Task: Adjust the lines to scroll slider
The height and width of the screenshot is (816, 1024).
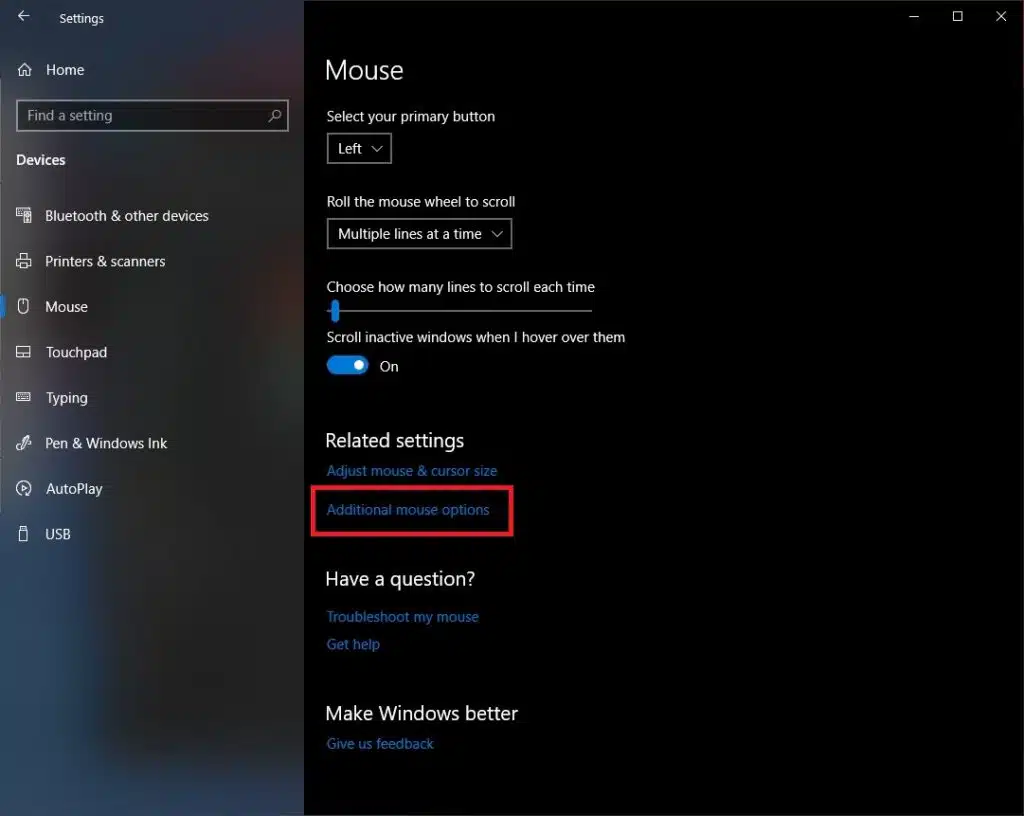Action: (x=334, y=310)
